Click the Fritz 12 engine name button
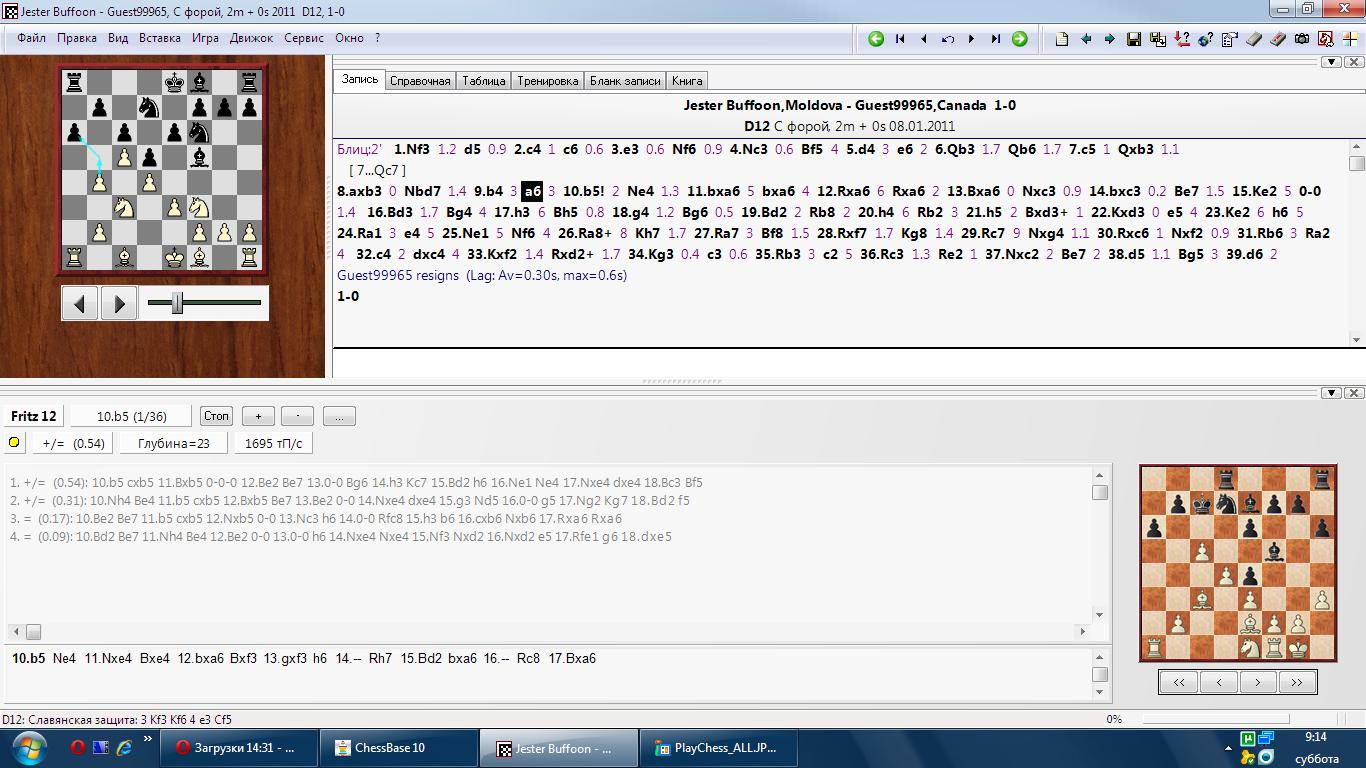 [34, 416]
